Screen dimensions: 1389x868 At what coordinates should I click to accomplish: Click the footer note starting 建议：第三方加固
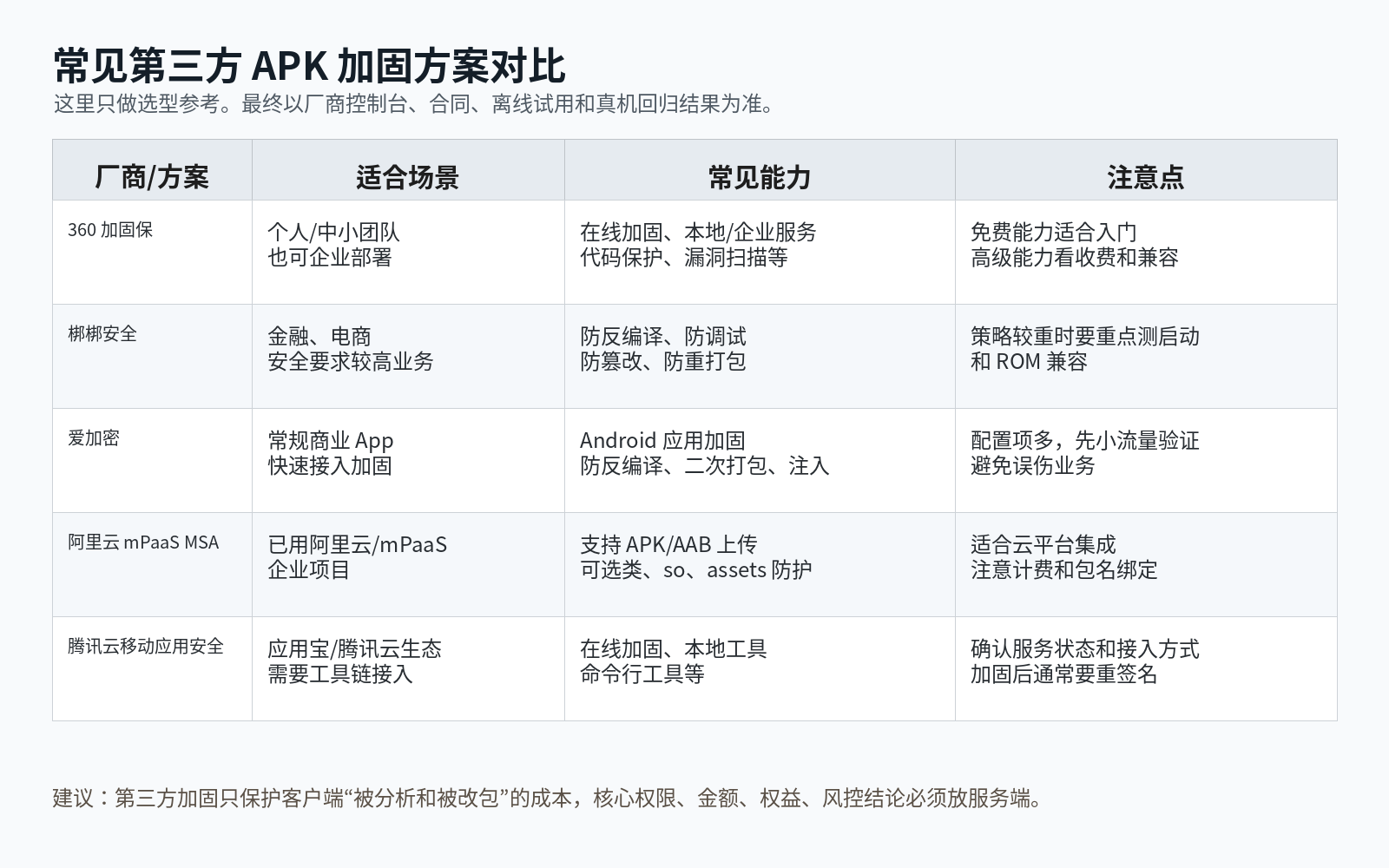[x=548, y=798]
